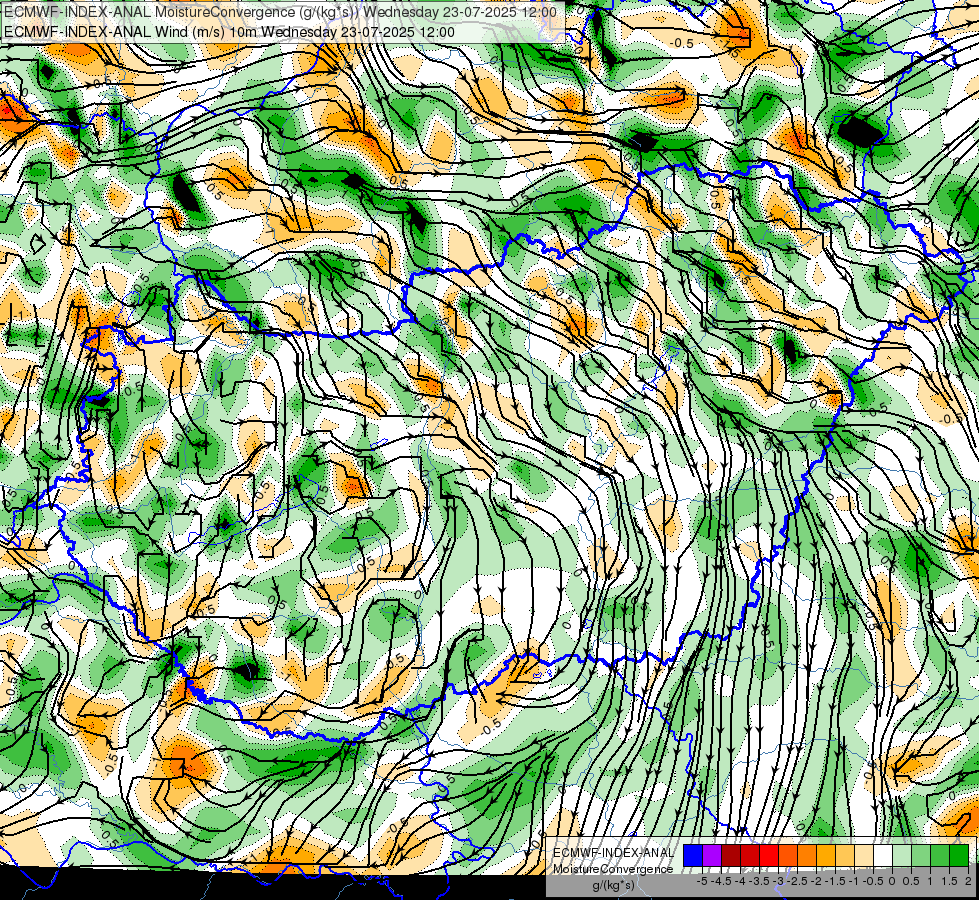Image resolution: width=979 pixels, height=900 pixels.
Task: Click ECMWF-INDEX-ANAL label in the legend box
Action: (613, 853)
